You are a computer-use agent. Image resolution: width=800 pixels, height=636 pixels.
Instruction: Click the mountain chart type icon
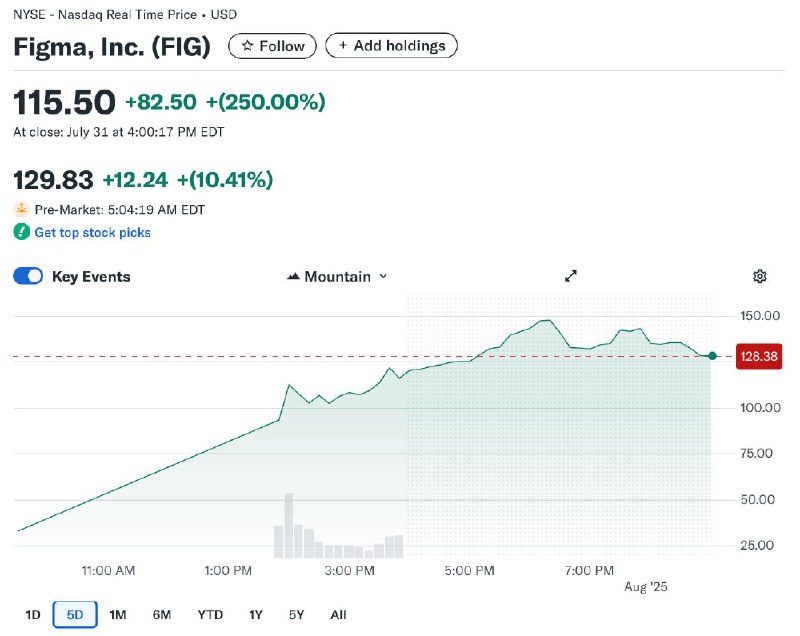[x=293, y=276]
